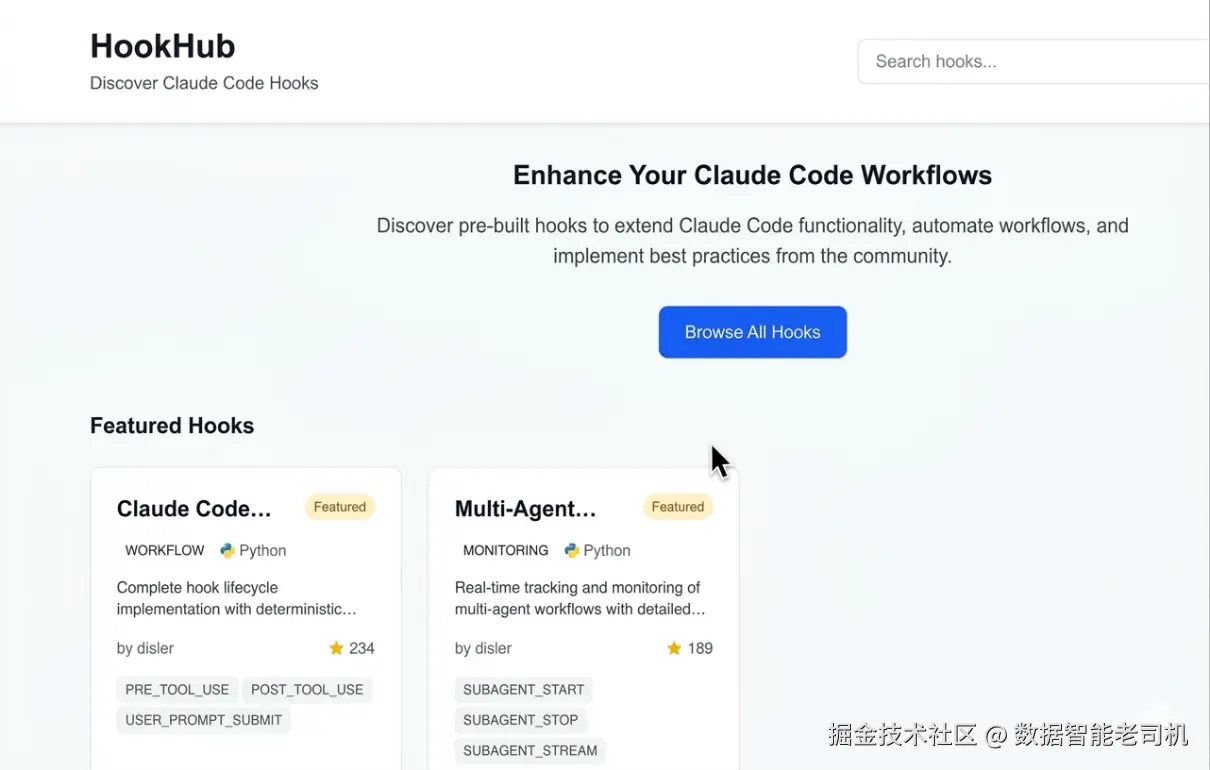Click the PRE_TOOL_USE tag
Screen dimensions: 1210x770
(177, 690)
